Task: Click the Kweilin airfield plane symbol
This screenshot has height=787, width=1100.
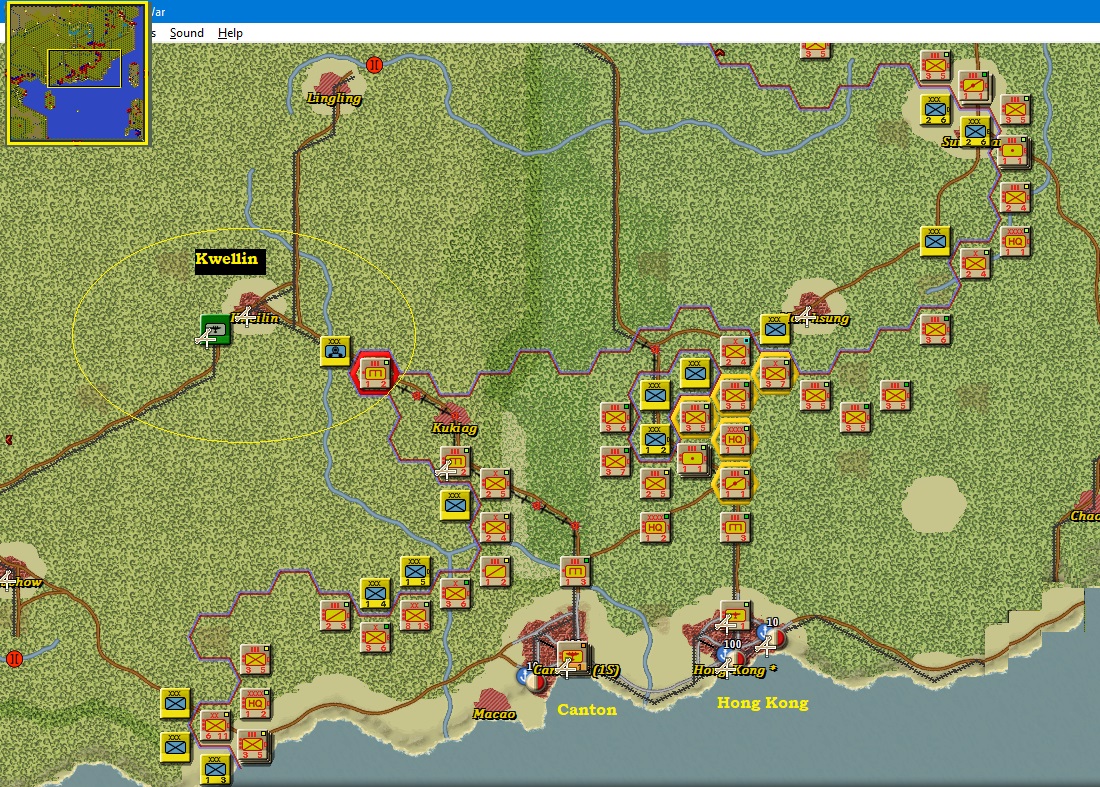Action: pos(245,318)
